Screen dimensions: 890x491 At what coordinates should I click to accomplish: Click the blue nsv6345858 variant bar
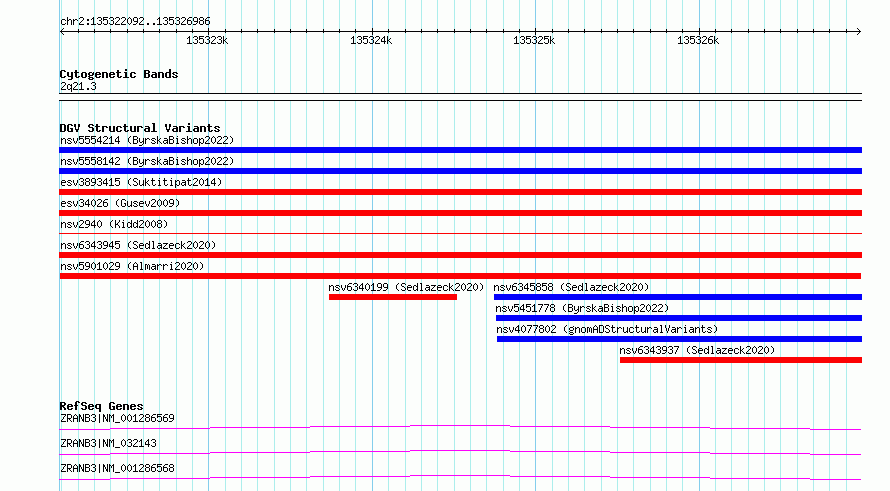click(x=678, y=297)
